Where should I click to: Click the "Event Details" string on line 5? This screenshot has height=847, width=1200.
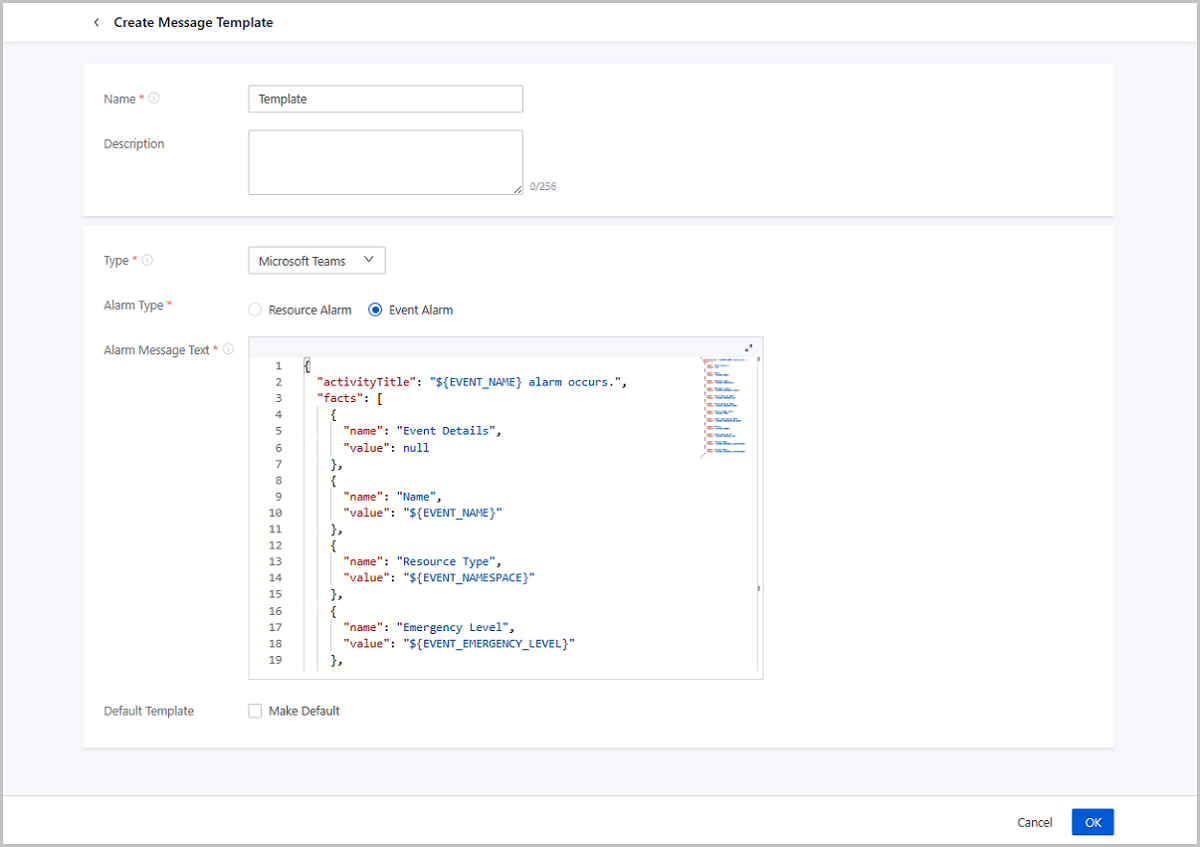pyautogui.click(x=446, y=431)
